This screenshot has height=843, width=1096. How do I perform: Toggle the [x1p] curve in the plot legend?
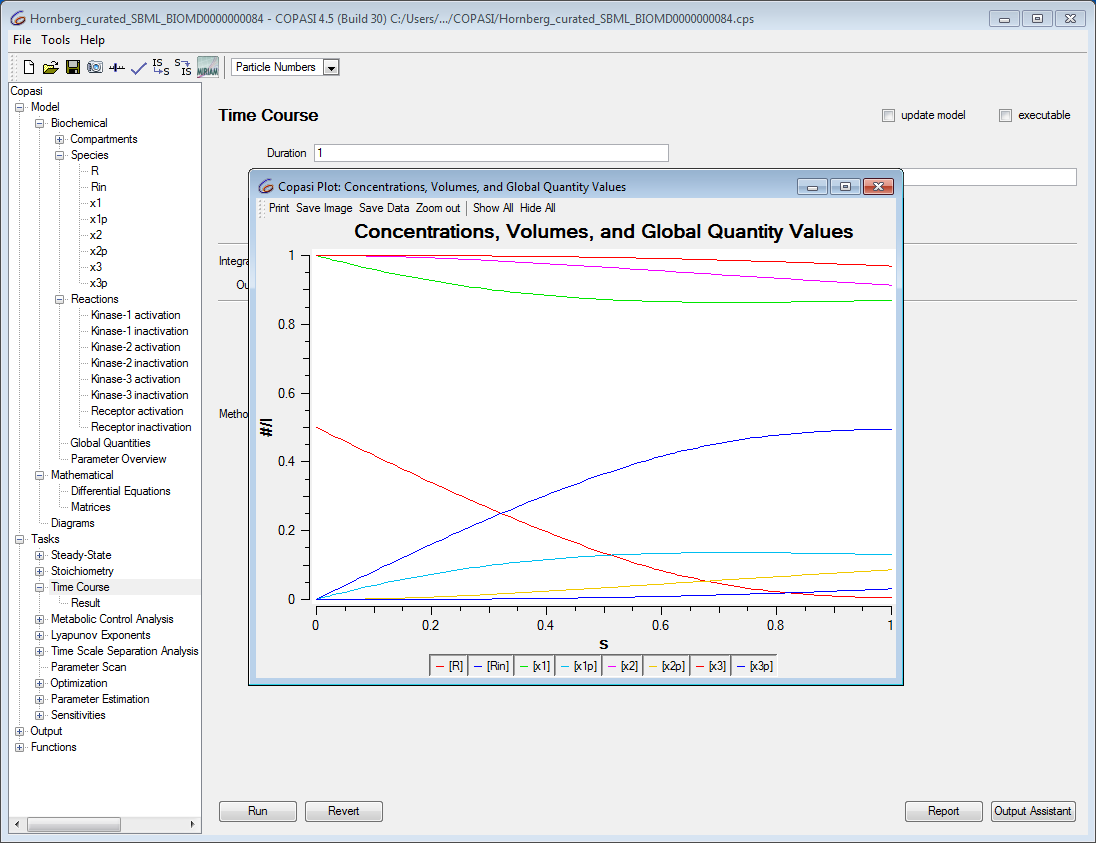click(579, 666)
